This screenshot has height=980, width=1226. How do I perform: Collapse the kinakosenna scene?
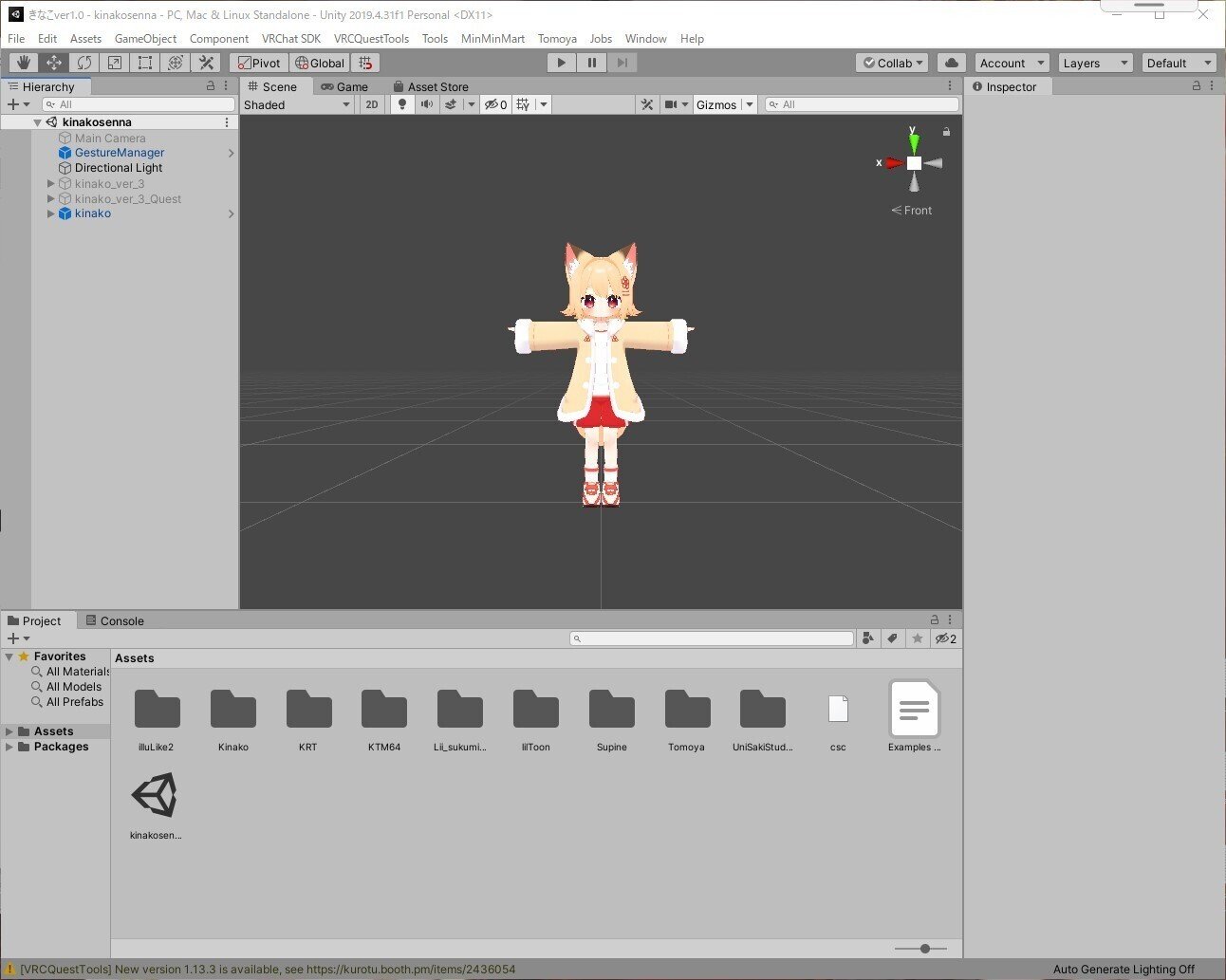[38, 122]
